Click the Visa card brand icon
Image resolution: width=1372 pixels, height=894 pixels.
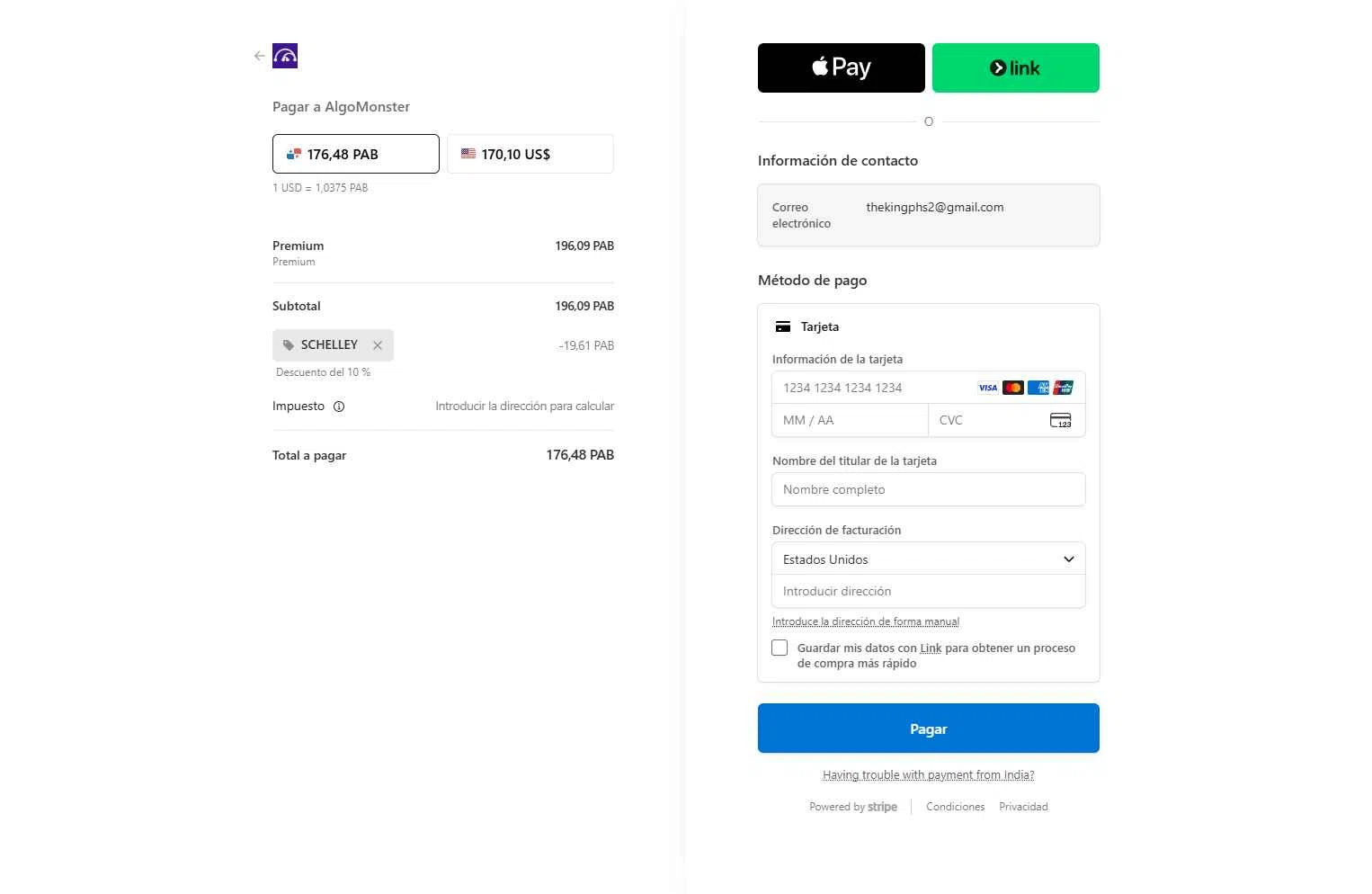988,388
